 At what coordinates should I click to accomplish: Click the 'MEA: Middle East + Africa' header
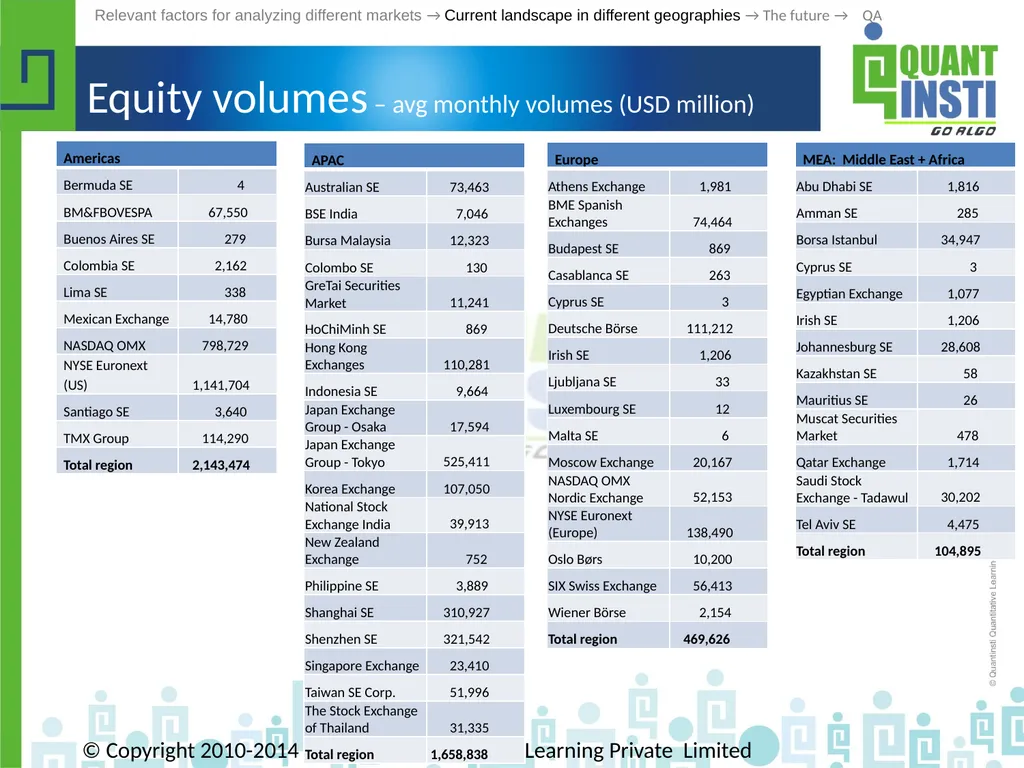(x=905, y=155)
